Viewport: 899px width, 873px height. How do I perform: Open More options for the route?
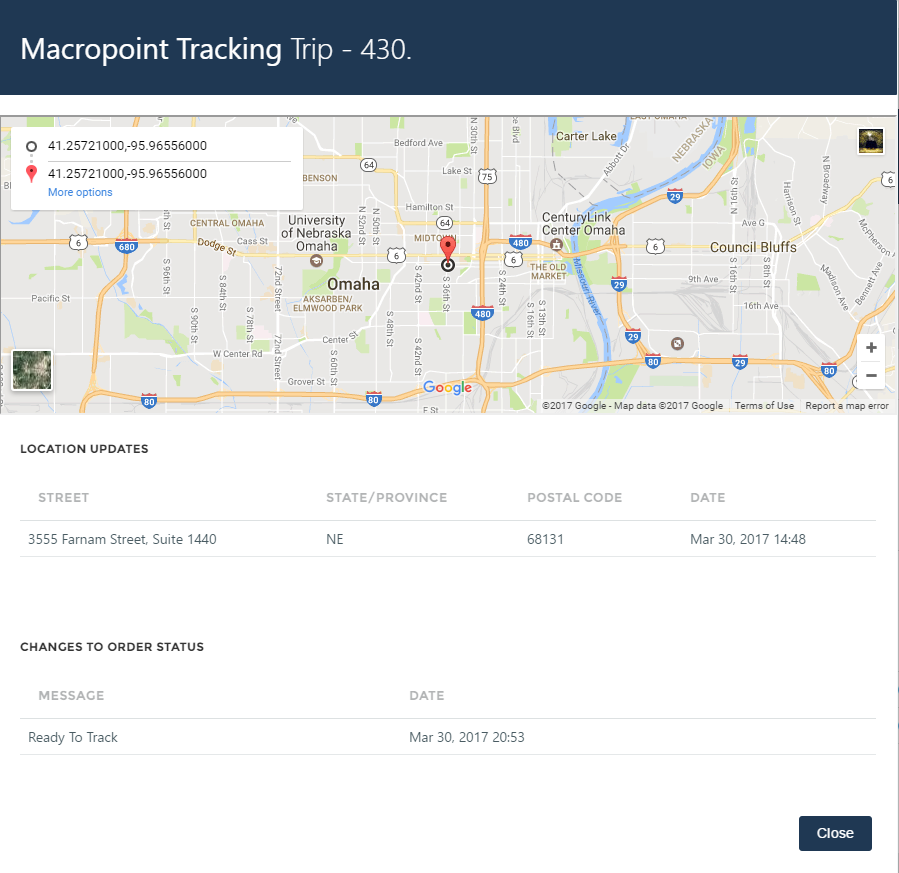[79, 191]
